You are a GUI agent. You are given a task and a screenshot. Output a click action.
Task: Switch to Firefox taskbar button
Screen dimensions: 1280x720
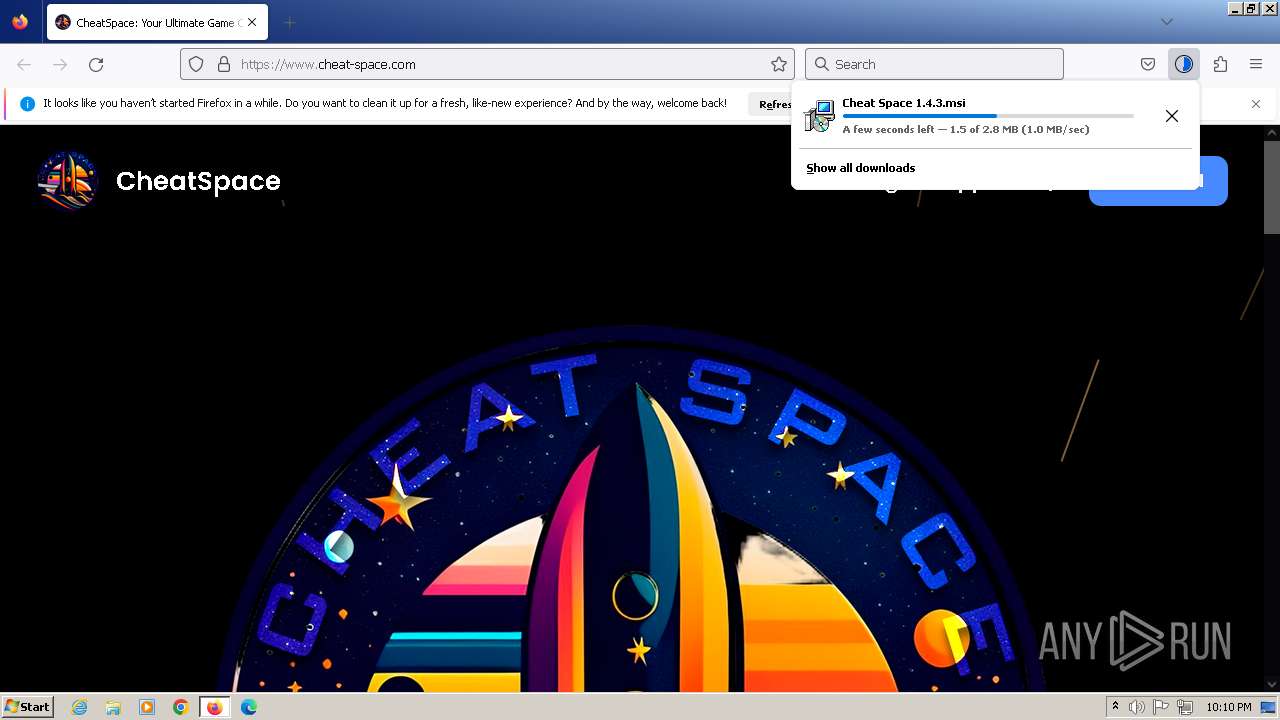point(214,707)
